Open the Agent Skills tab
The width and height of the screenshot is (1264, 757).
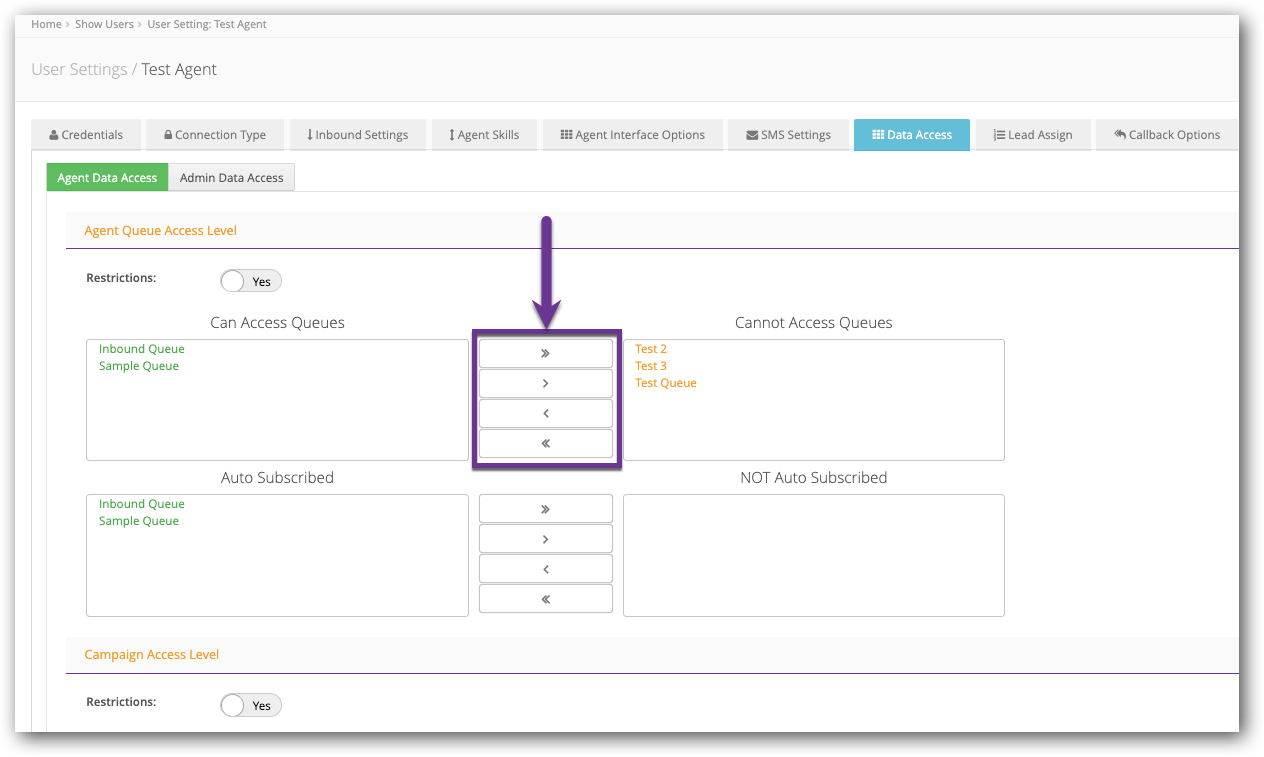point(484,135)
